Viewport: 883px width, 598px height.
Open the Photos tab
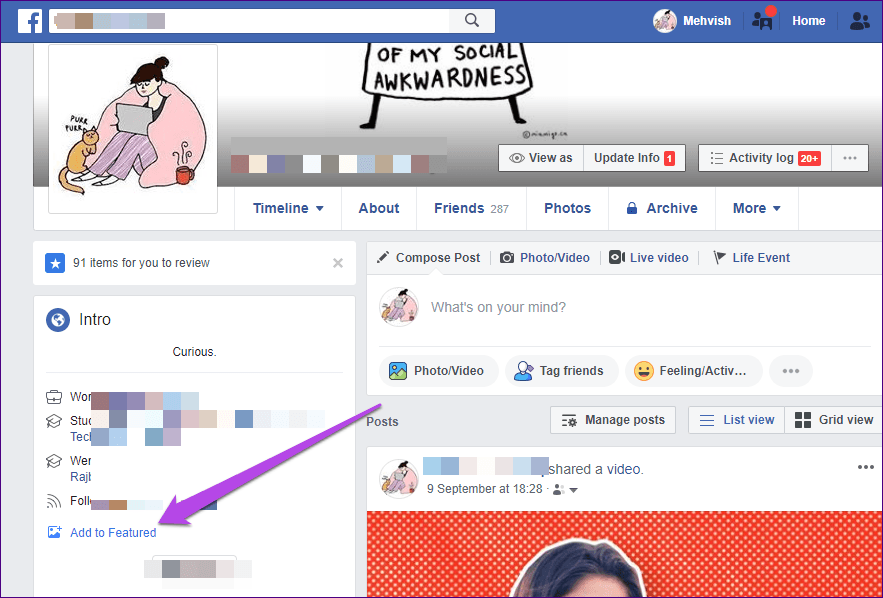[567, 208]
